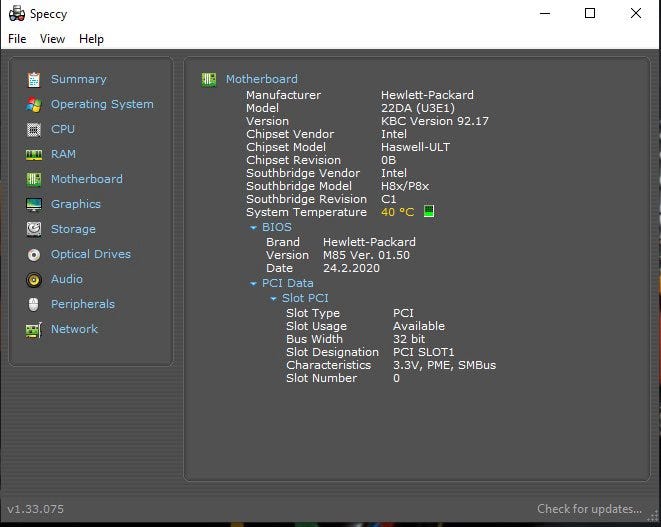Image resolution: width=661 pixels, height=527 pixels.
Task: Select Characteristics value 3.3V, PME, SMBus
Action: point(445,365)
